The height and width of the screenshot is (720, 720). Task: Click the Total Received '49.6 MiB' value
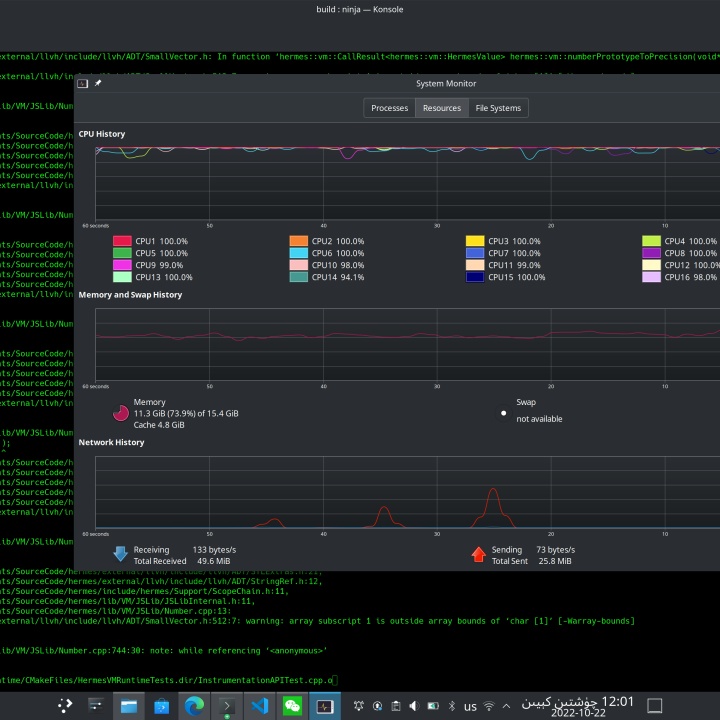[214, 561]
